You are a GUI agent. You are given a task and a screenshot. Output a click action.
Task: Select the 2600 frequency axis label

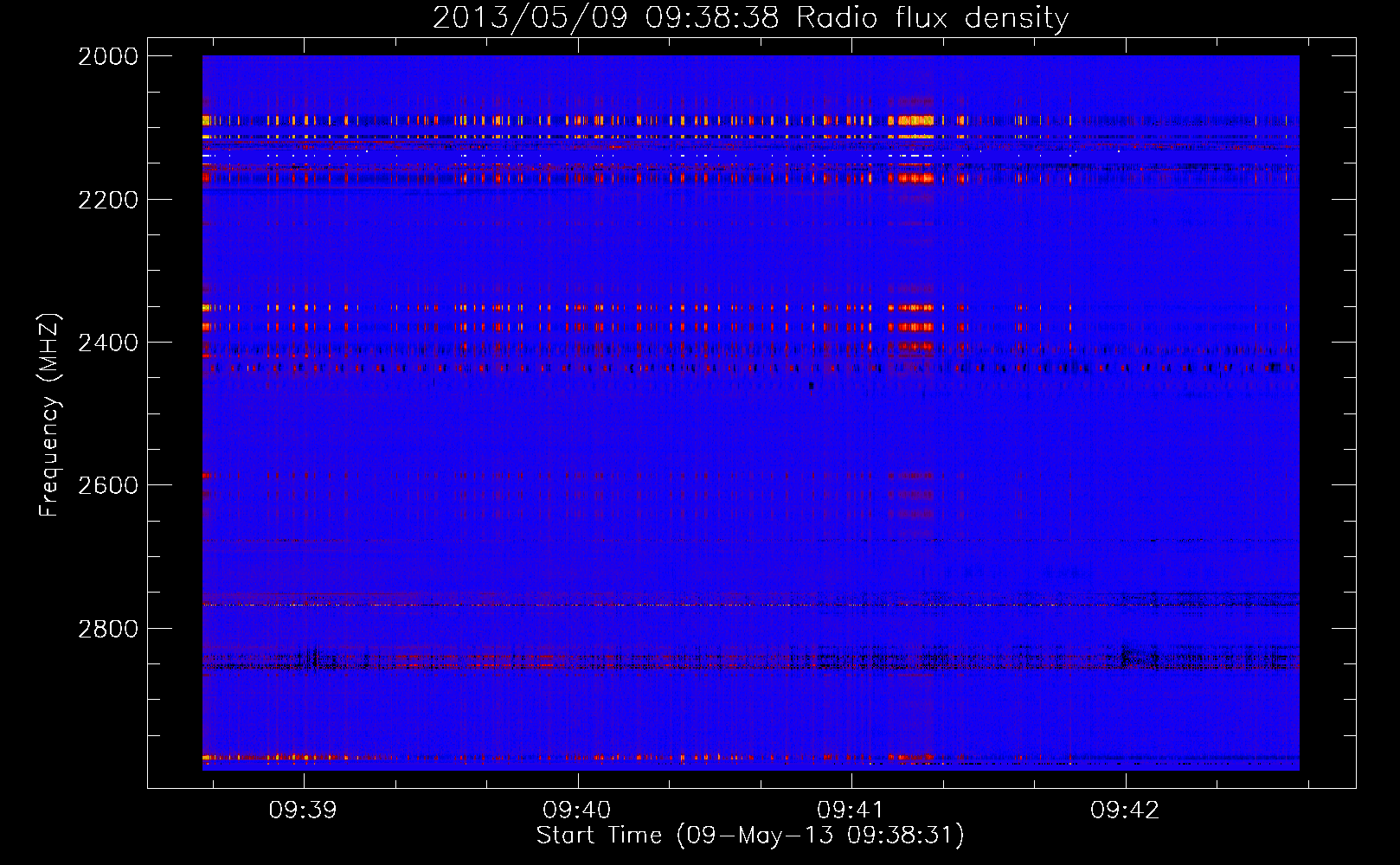click(108, 485)
